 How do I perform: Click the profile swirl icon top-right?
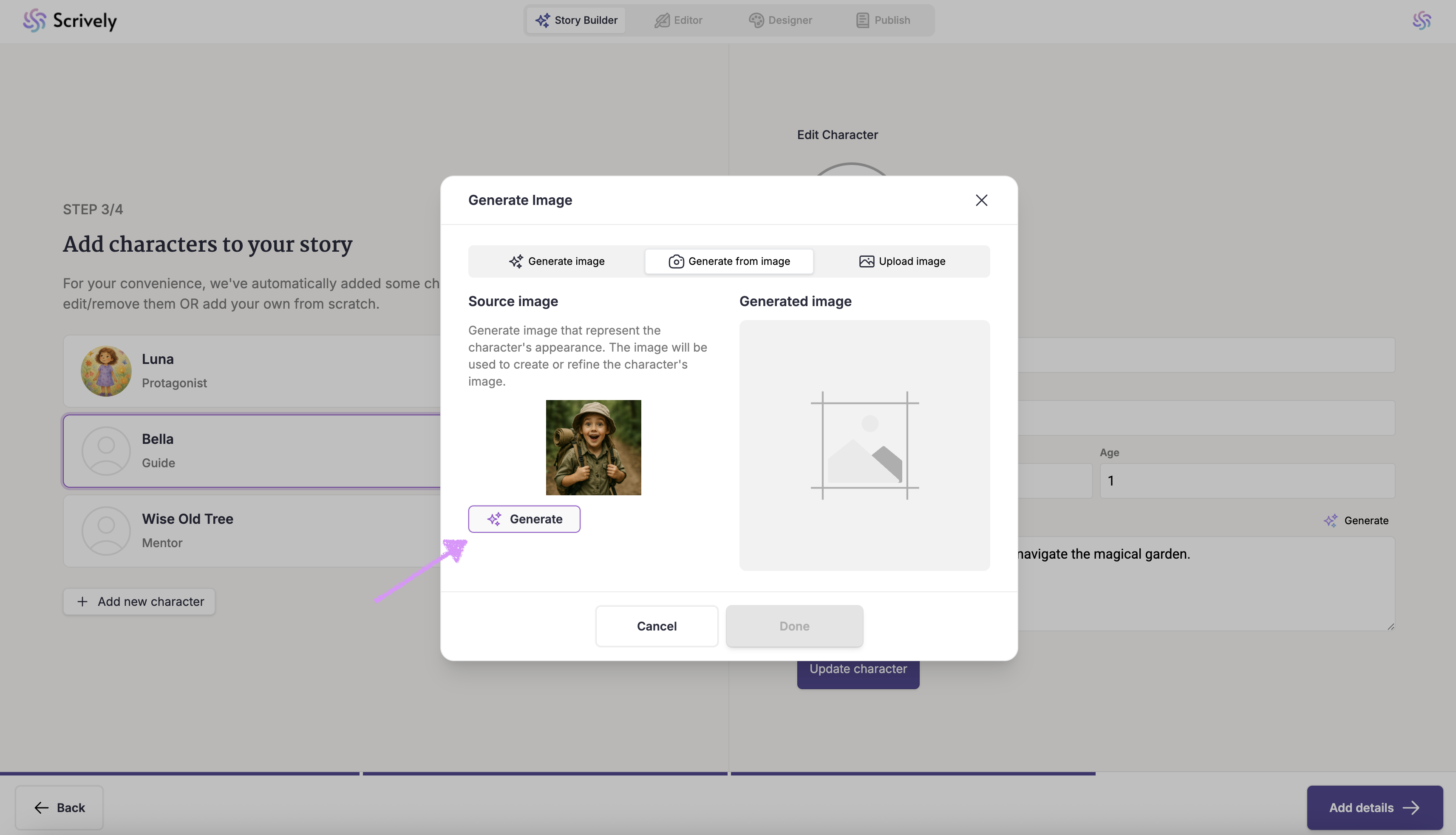point(1422,21)
